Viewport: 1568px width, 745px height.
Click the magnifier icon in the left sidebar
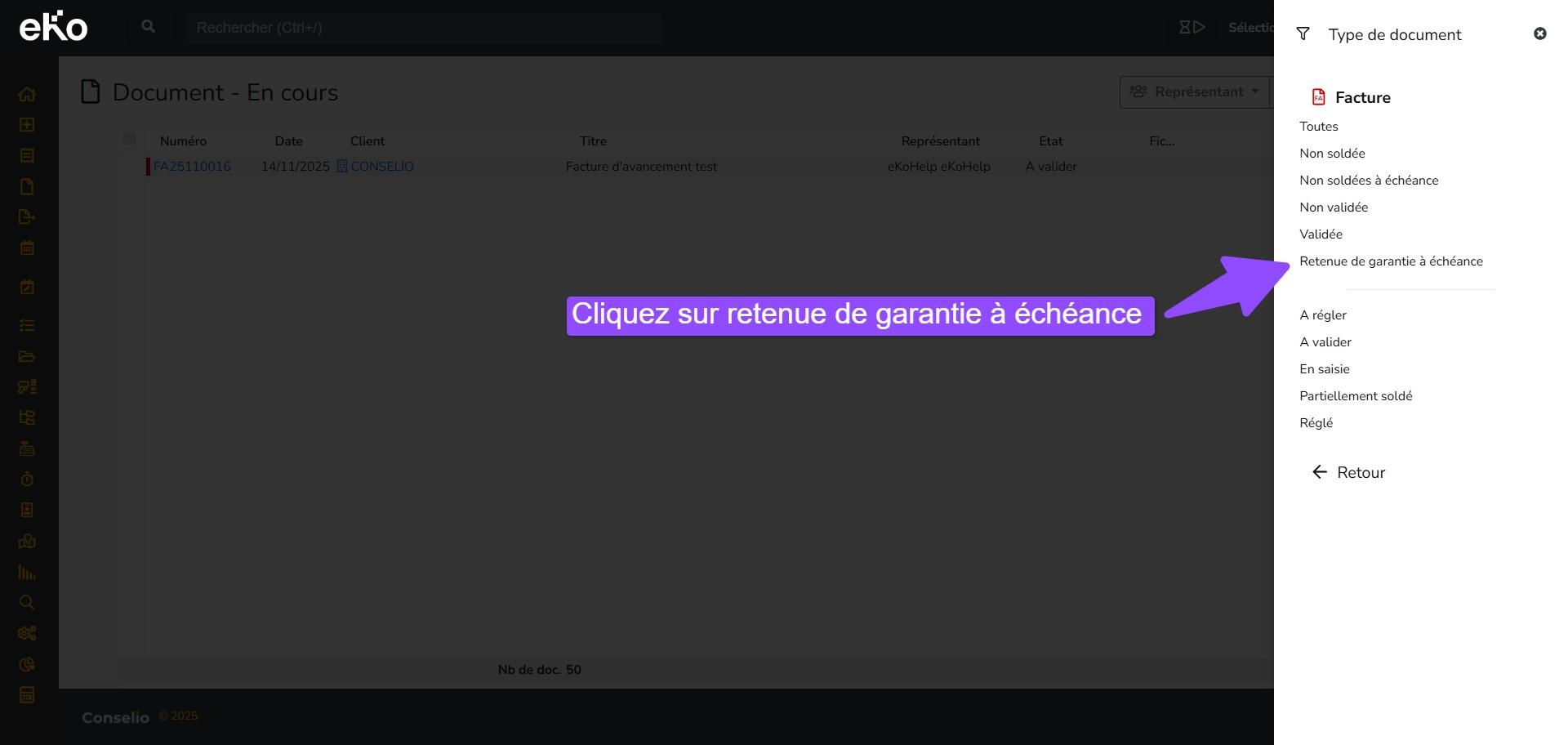pyautogui.click(x=27, y=603)
